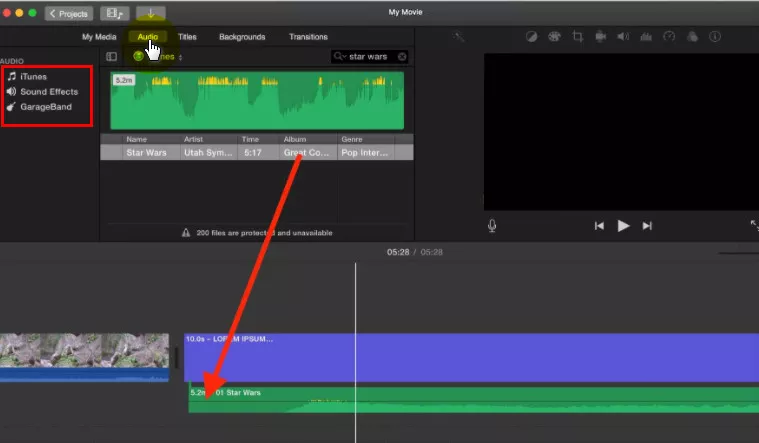
Task: Play the movie in the viewer
Action: 623,226
